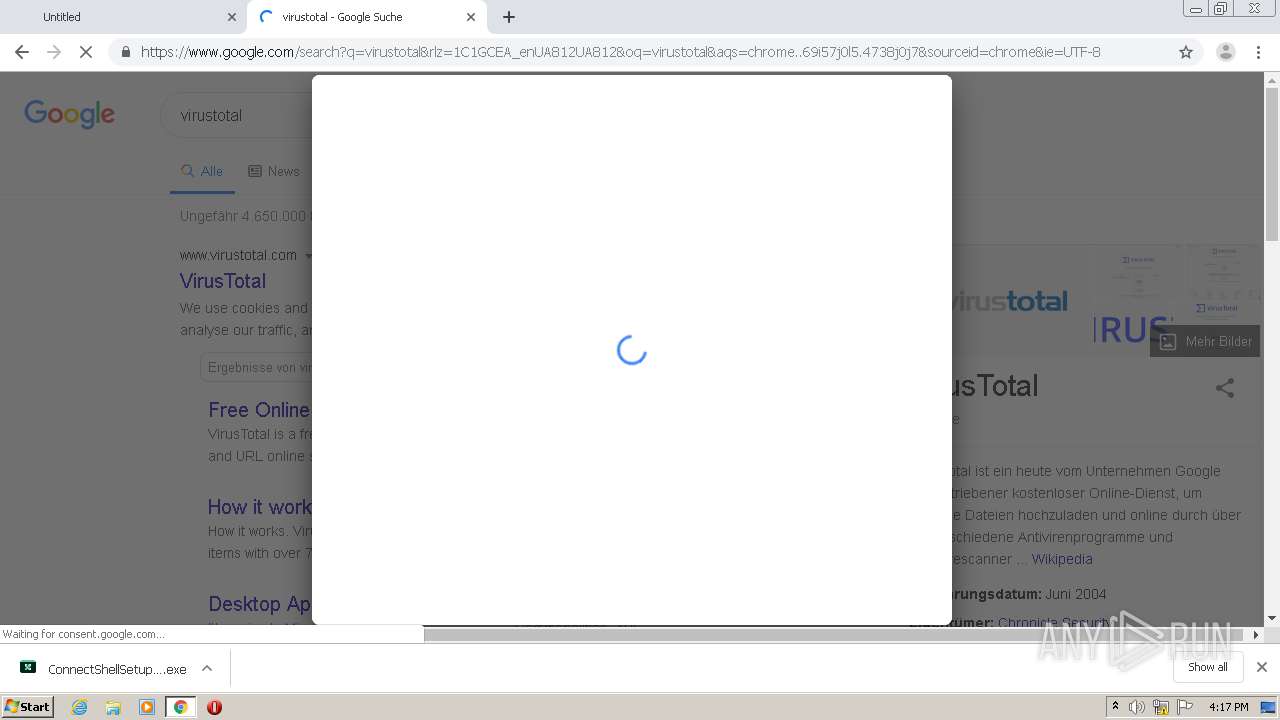
Task: Open the VirusTotal result title link
Action: pyautogui.click(x=223, y=281)
